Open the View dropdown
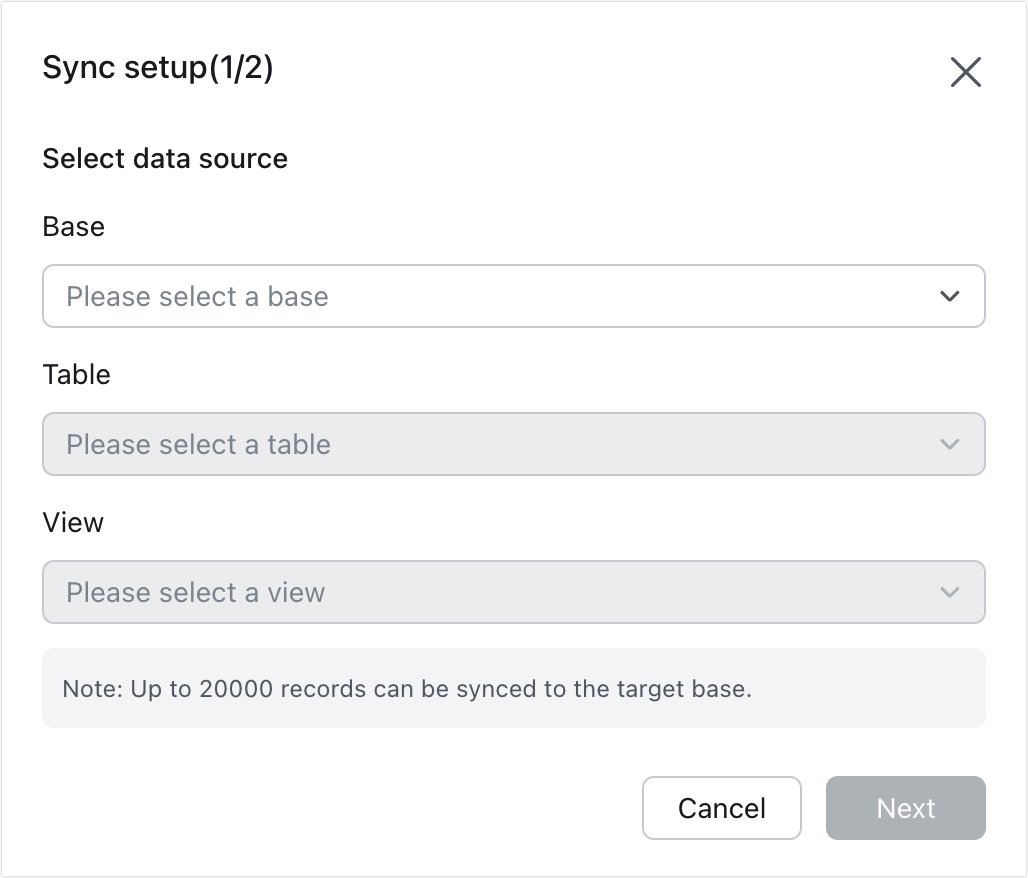Image resolution: width=1028 pixels, height=878 pixels. pyautogui.click(x=513, y=592)
